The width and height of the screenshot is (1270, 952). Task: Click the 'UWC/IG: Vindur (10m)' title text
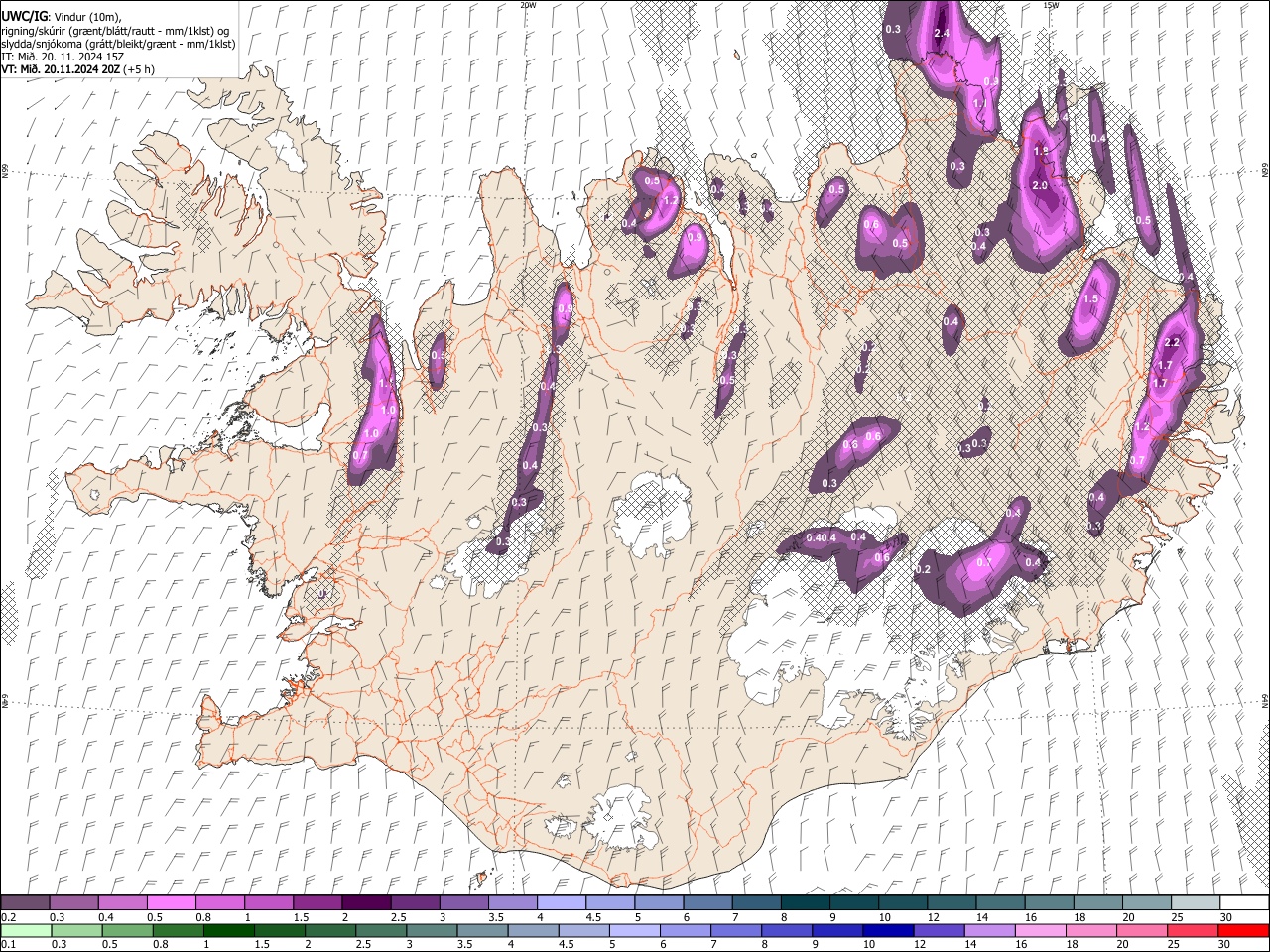[x=62, y=17]
